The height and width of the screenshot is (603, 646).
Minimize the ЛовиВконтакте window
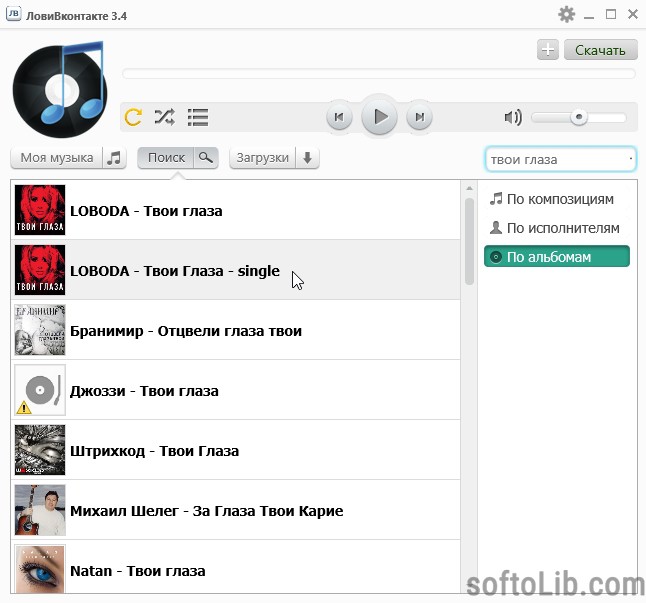click(589, 16)
